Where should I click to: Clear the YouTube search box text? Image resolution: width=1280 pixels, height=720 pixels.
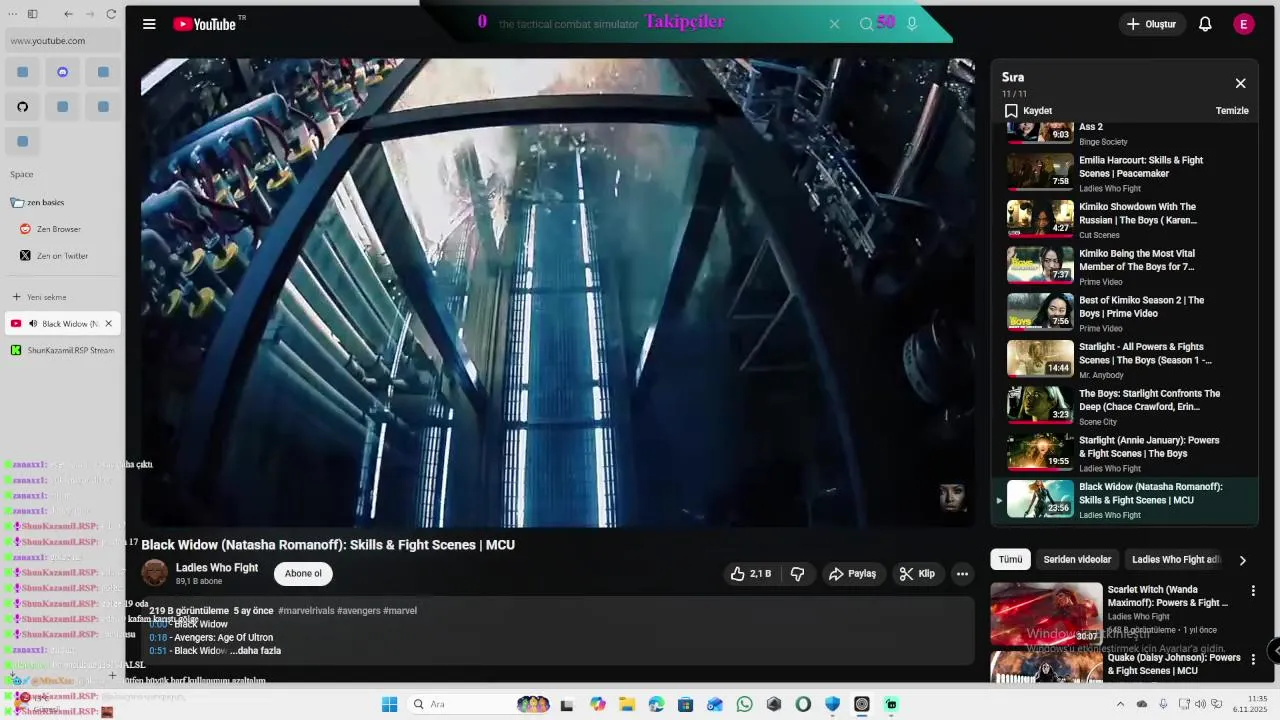(834, 24)
